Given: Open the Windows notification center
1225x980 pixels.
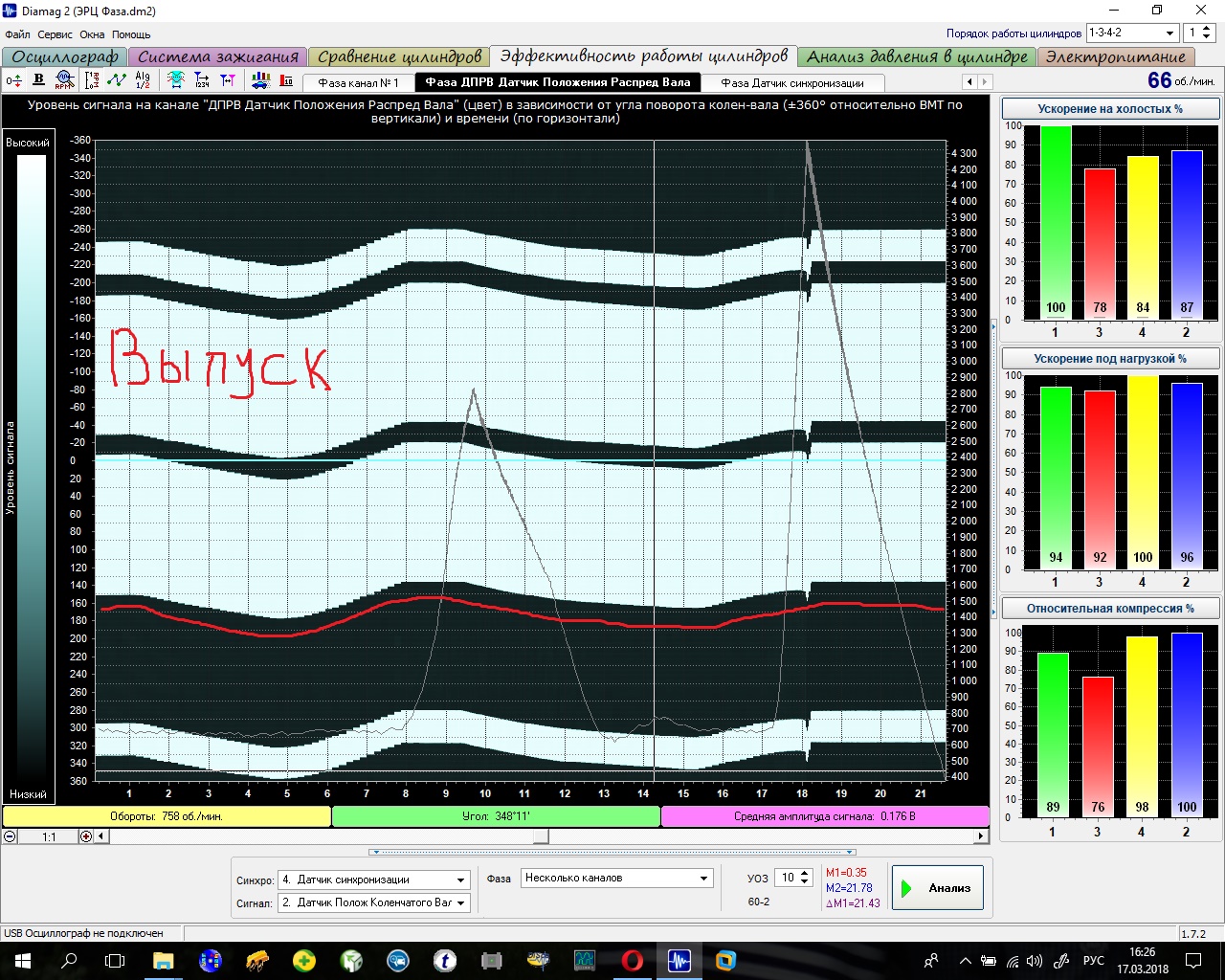Looking at the screenshot, I should (1193, 961).
